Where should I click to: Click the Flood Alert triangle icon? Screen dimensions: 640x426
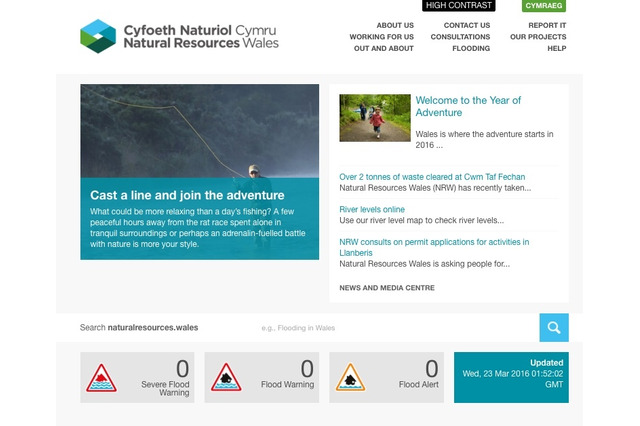350,377
